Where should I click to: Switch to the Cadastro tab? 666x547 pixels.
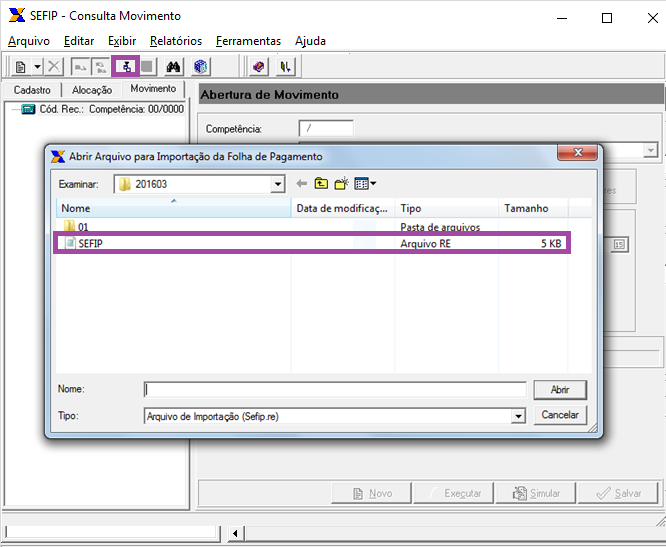click(x=32, y=90)
